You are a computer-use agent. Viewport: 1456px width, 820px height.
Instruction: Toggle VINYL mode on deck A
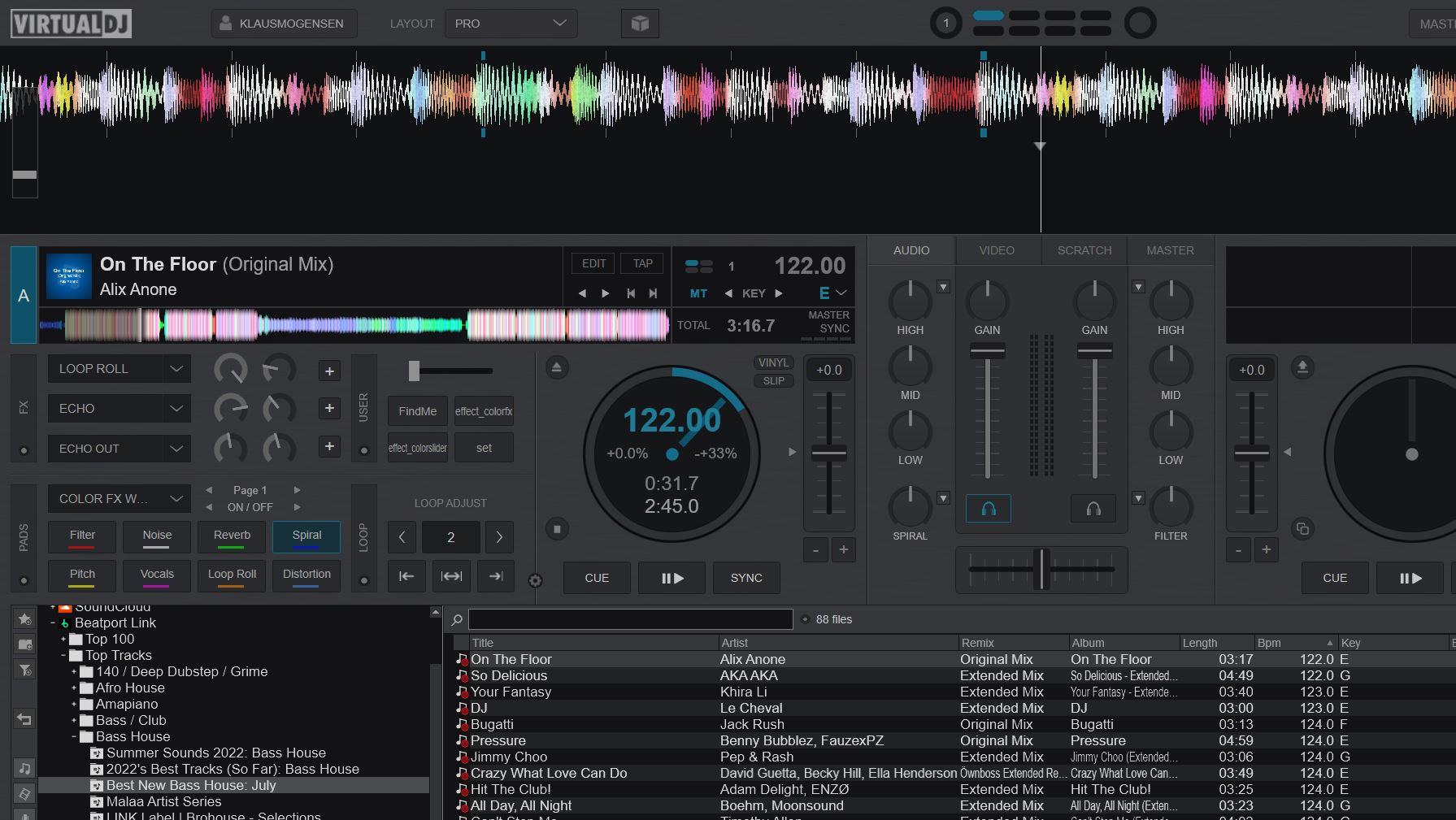773,363
